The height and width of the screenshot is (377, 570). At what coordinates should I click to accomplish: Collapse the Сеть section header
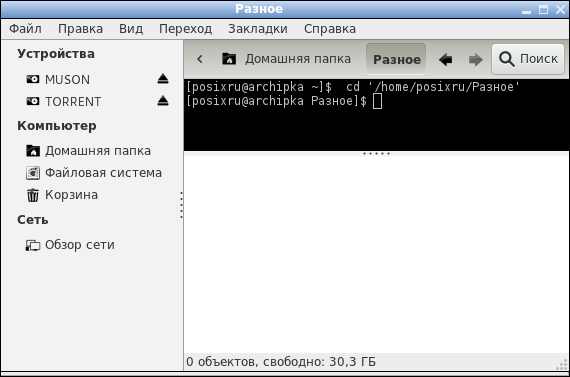tap(33, 220)
